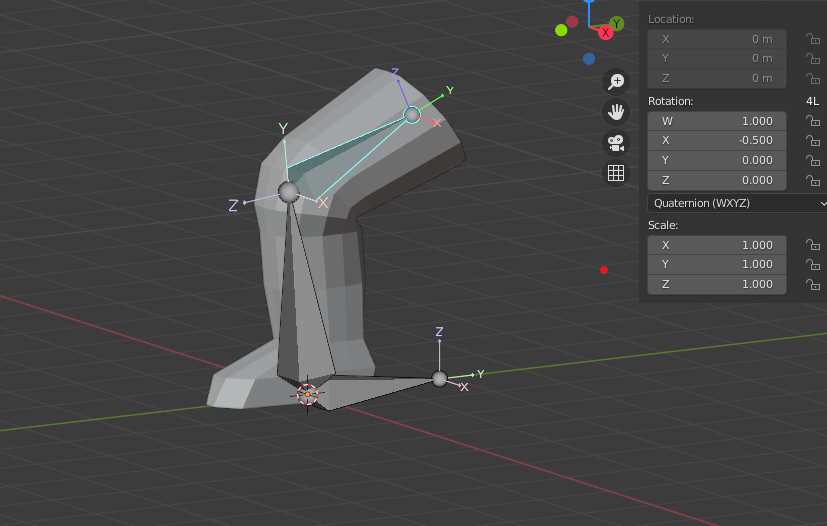Lock Rotation X with its padlock
This screenshot has width=827, height=526.
pos(813,141)
